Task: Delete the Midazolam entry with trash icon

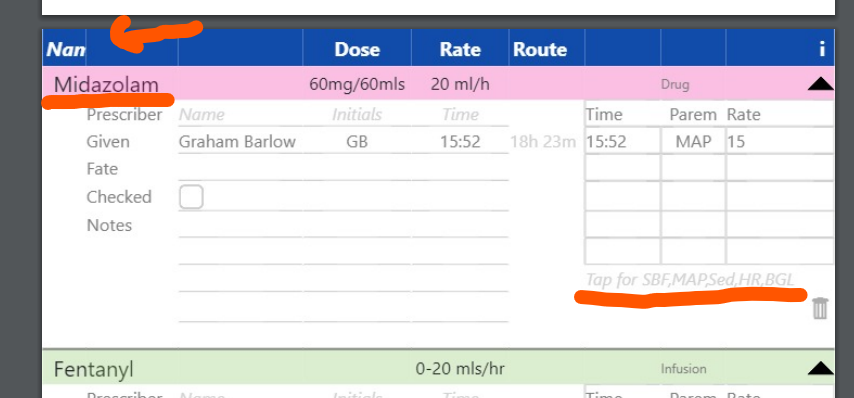Action: click(x=820, y=308)
